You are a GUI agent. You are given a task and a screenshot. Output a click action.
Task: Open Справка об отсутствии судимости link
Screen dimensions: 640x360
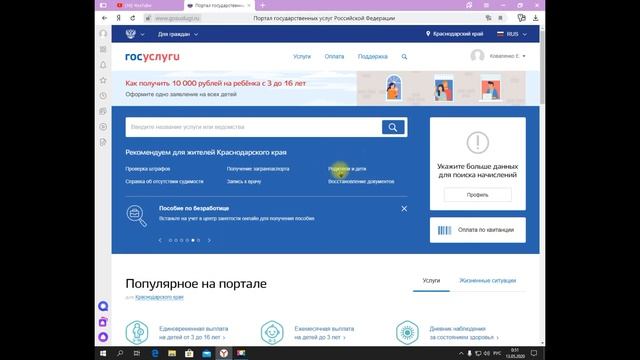(164, 182)
